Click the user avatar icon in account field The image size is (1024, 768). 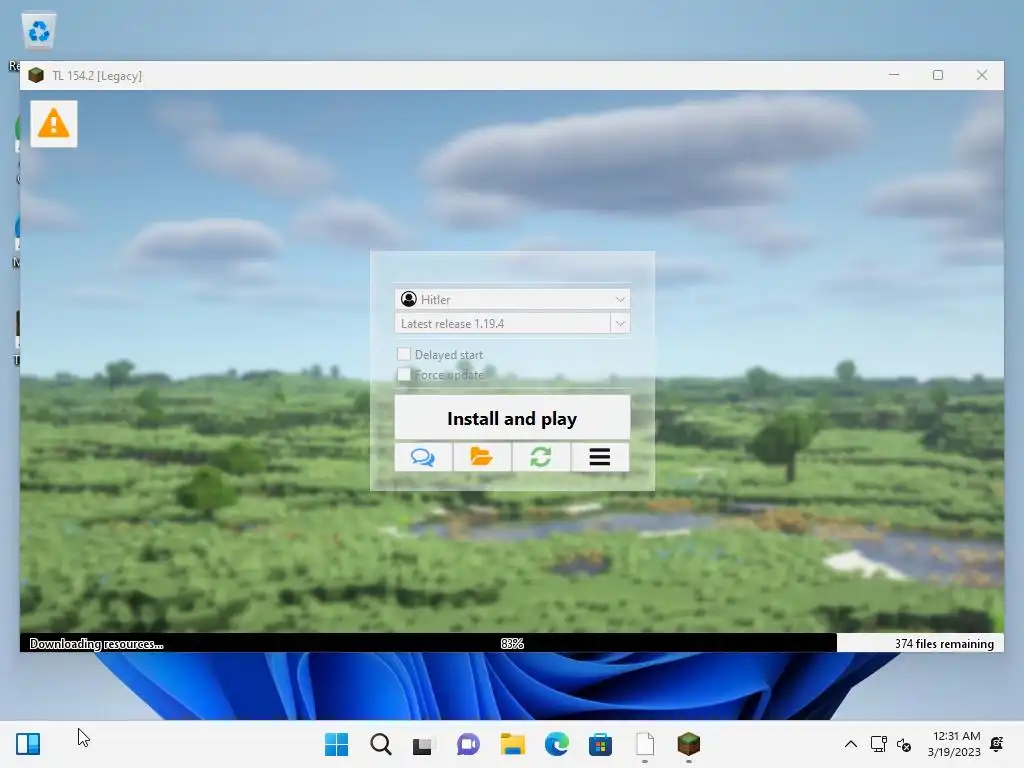(409, 299)
